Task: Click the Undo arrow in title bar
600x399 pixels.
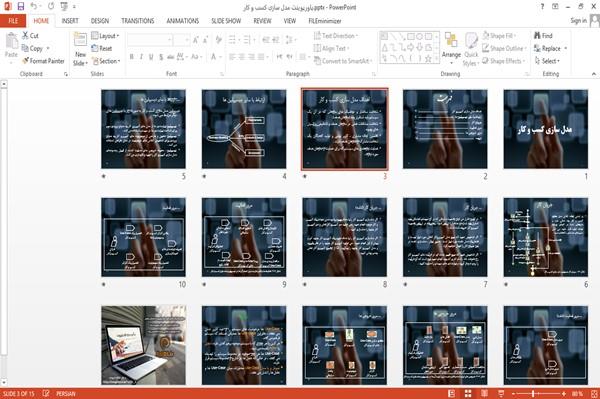Action: [x=34, y=6]
